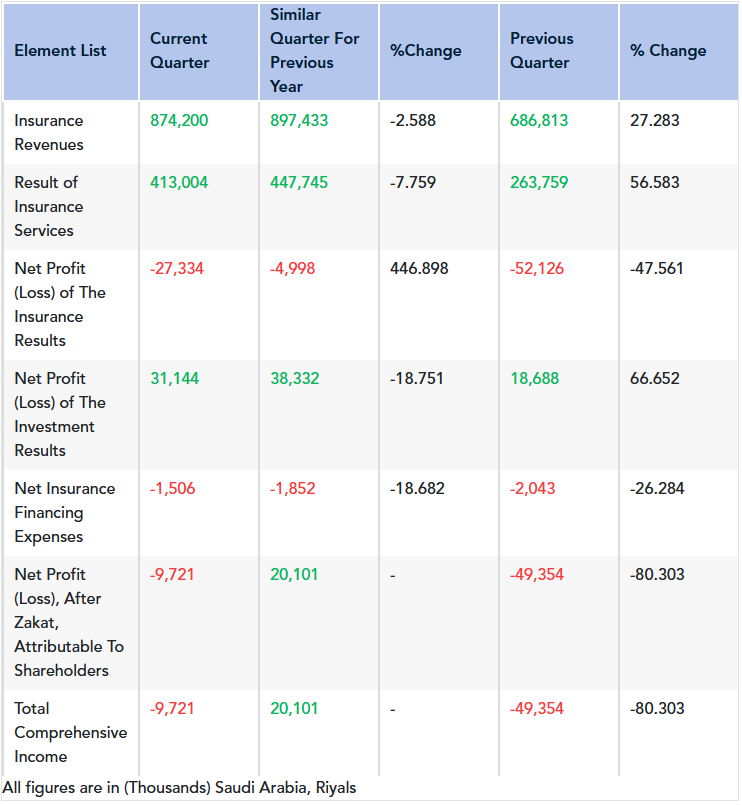
Task: Click the "Result of Insurance Services" label
Action: [48, 207]
